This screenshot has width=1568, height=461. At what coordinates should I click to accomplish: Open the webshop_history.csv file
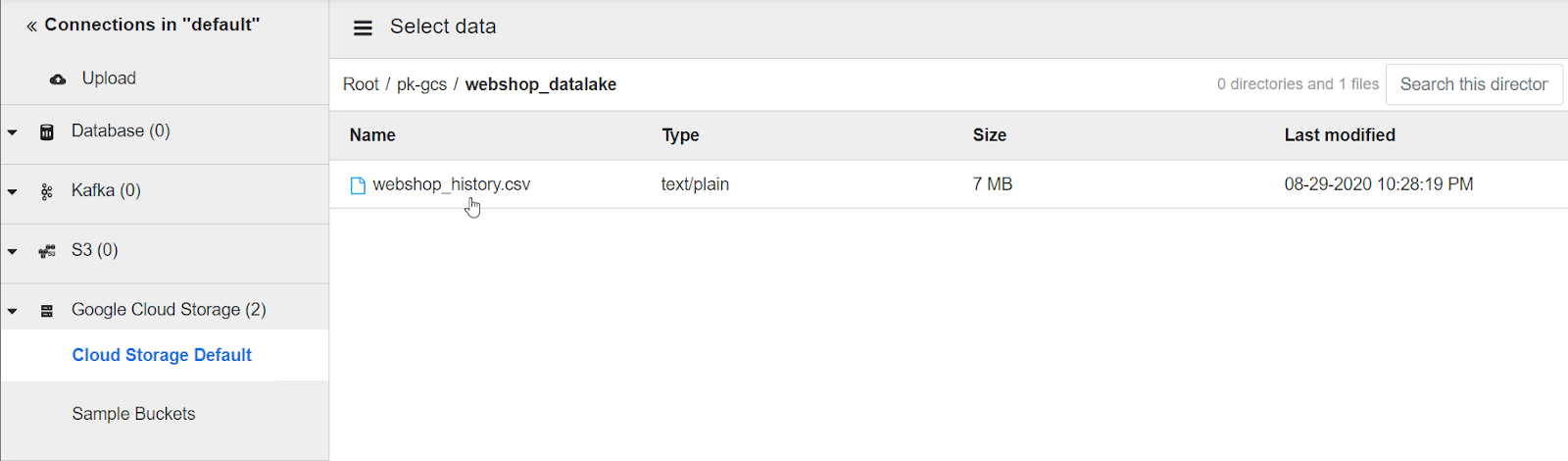click(451, 184)
